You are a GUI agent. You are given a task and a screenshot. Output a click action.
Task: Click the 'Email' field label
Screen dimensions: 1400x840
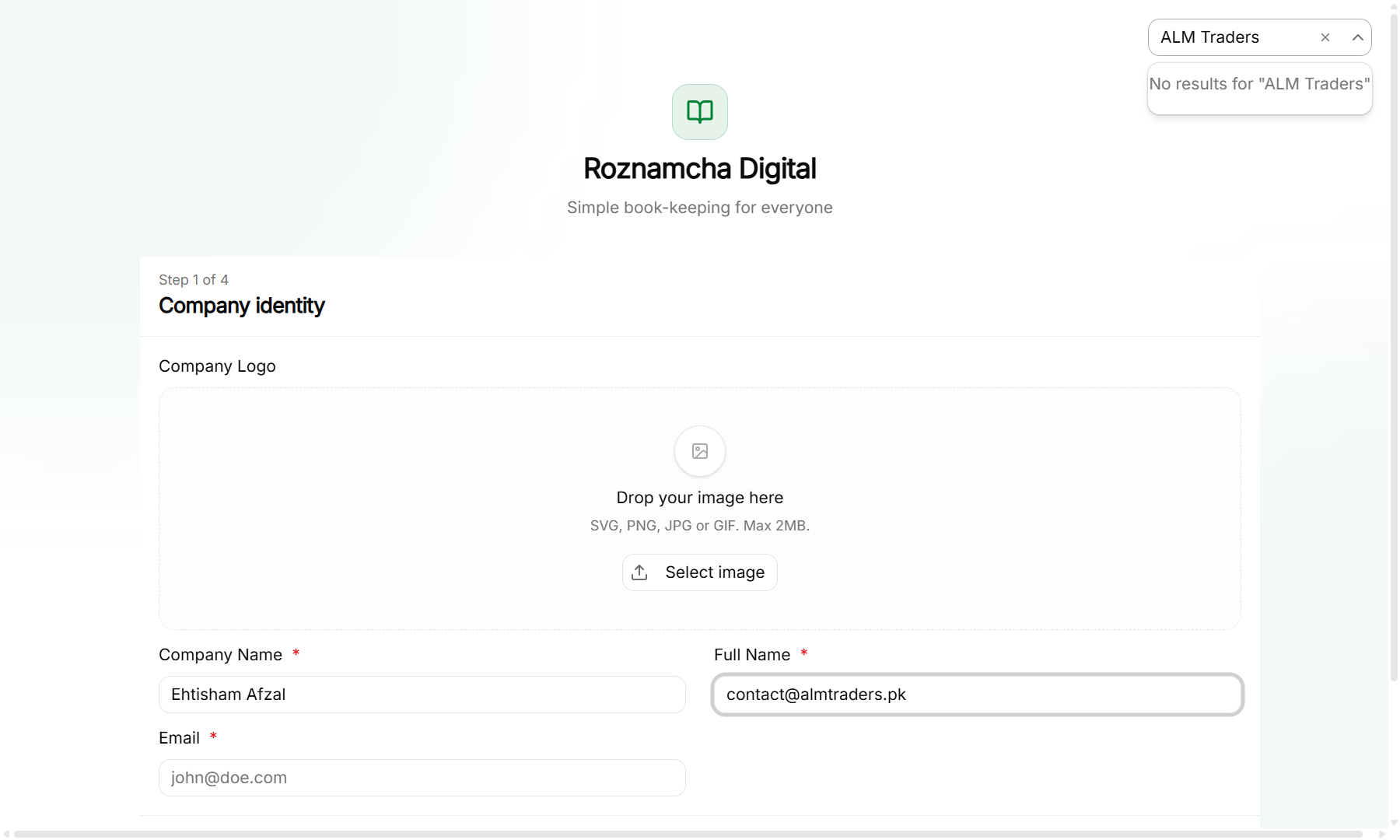179,738
